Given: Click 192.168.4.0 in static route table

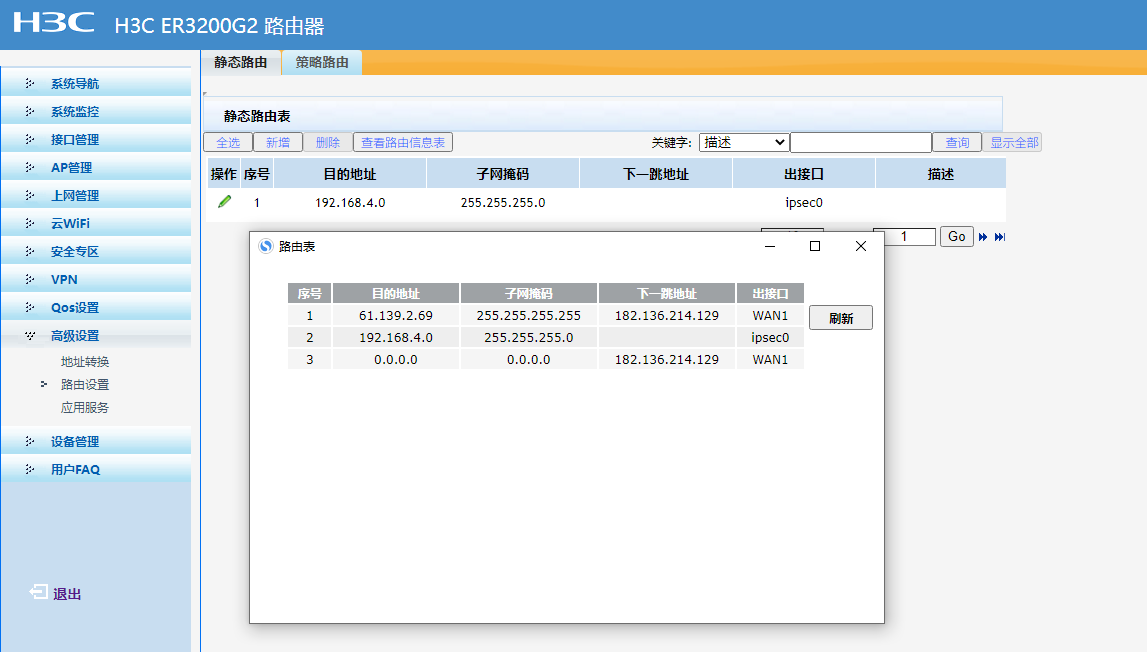Looking at the screenshot, I should [350, 203].
